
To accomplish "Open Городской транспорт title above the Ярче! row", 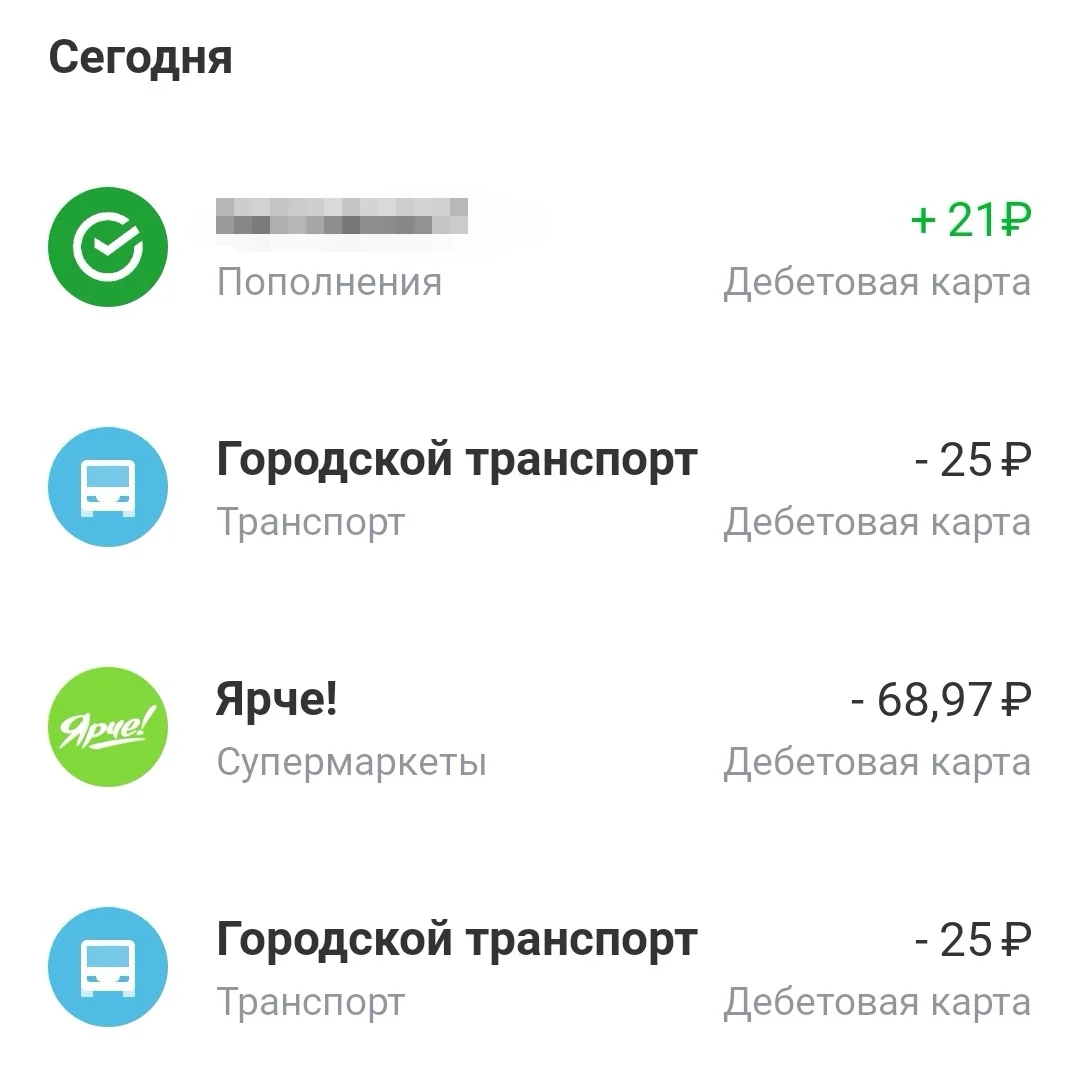I will click(x=456, y=460).
